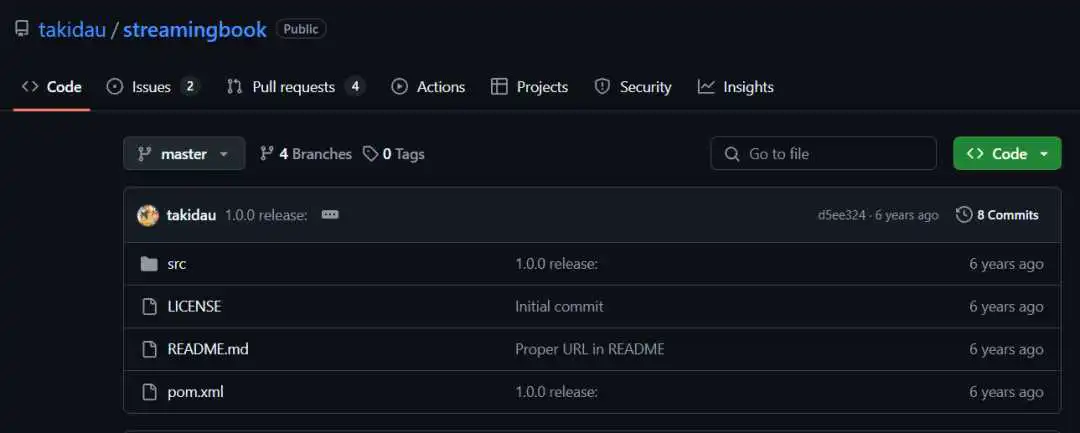
Task: Click the src folder icon
Action: click(x=149, y=264)
